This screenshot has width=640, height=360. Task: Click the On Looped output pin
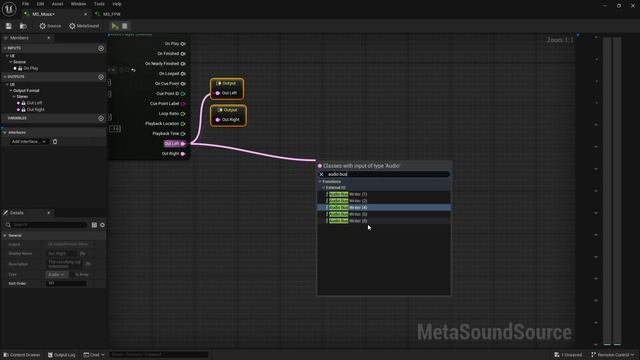coord(183,74)
